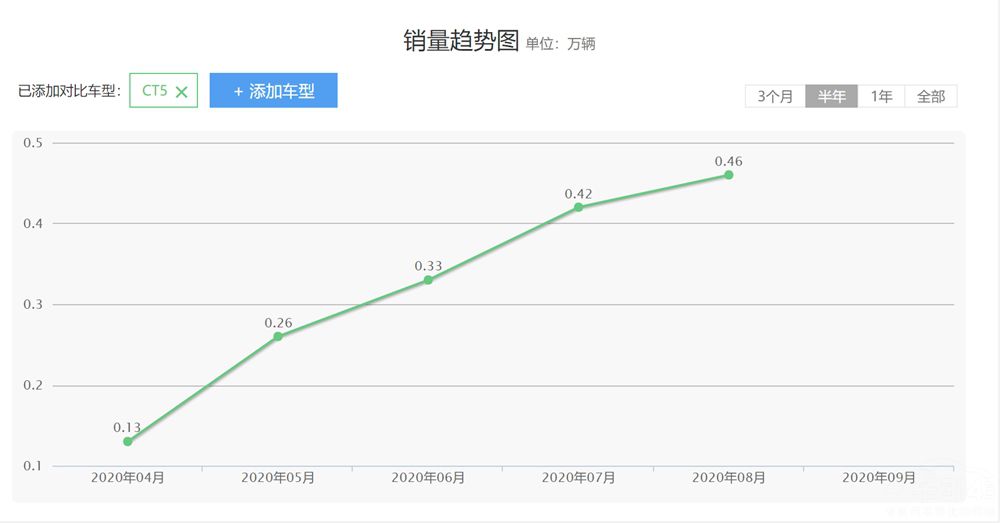Click the CT5 comparison model tag

155,91
